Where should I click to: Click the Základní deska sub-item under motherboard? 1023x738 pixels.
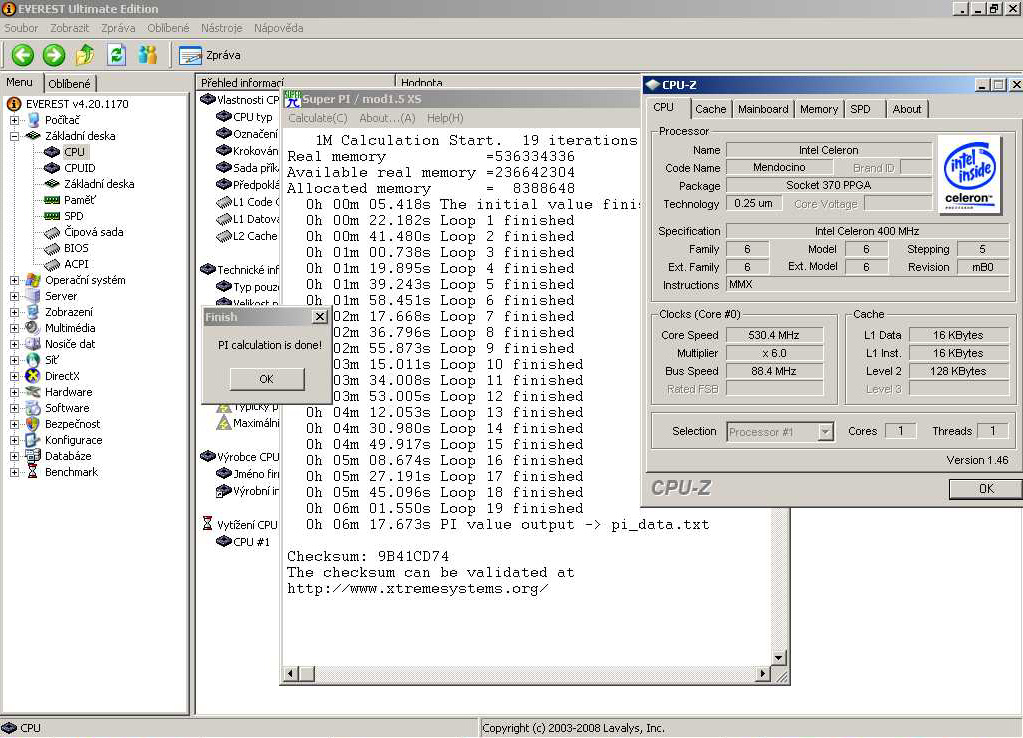tap(99, 184)
